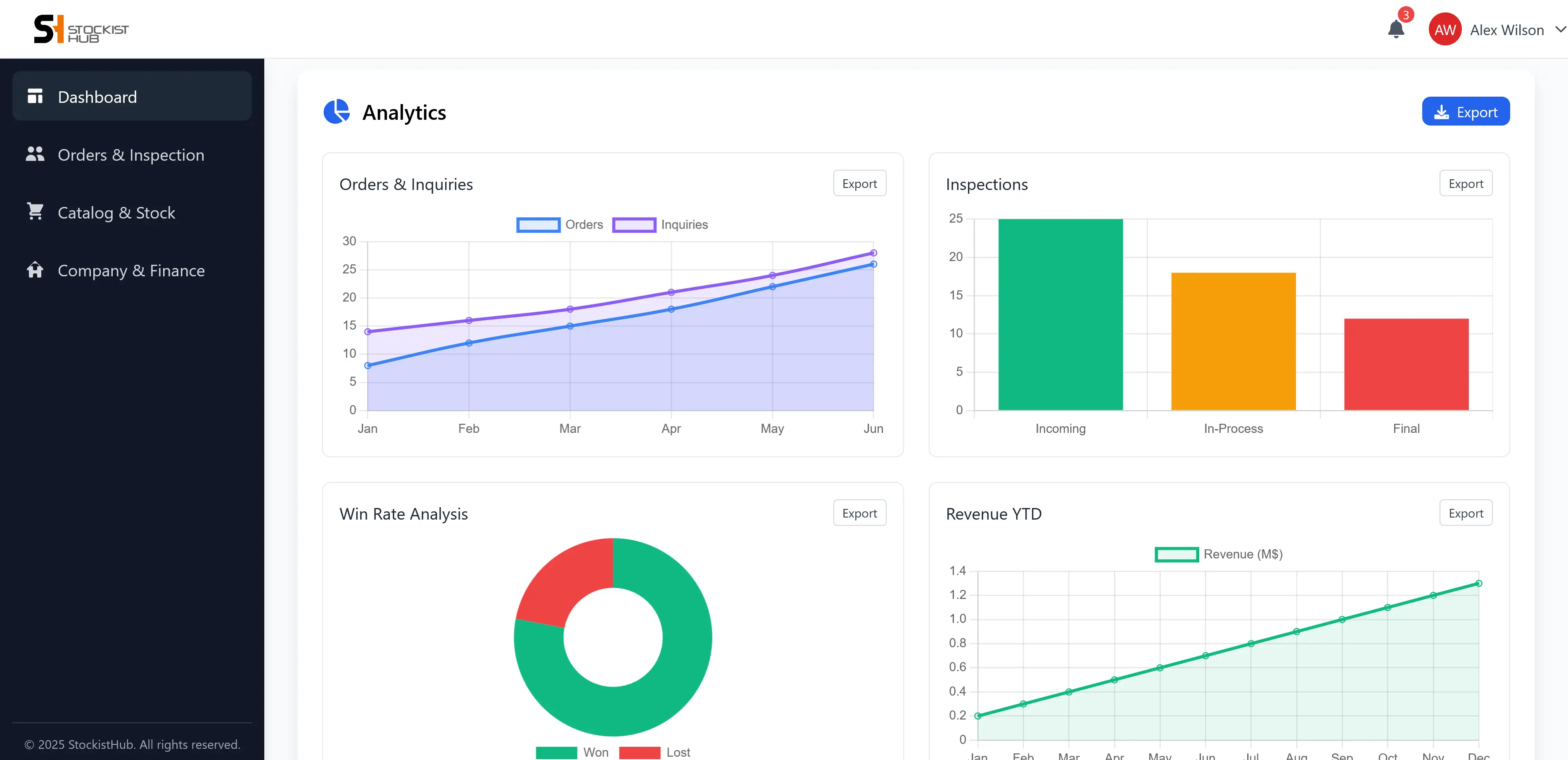This screenshot has height=760, width=1568.
Task: Open Catalog & Stock section
Action: 132,213
